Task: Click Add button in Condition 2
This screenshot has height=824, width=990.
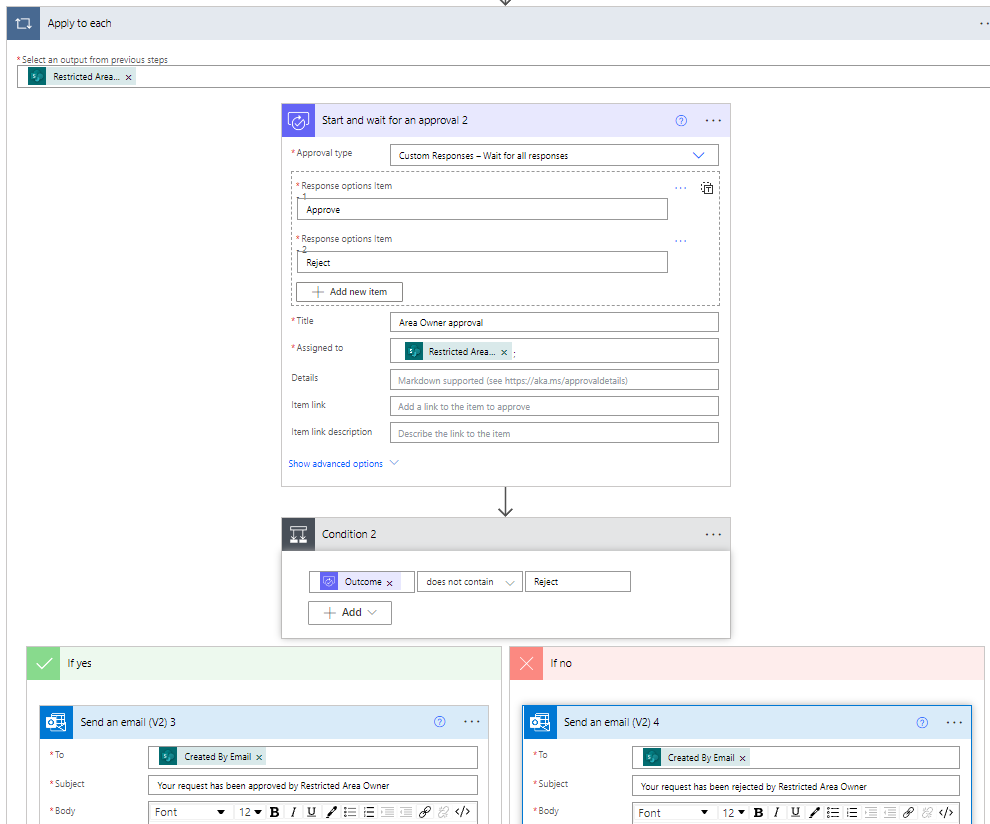Action: point(350,612)
